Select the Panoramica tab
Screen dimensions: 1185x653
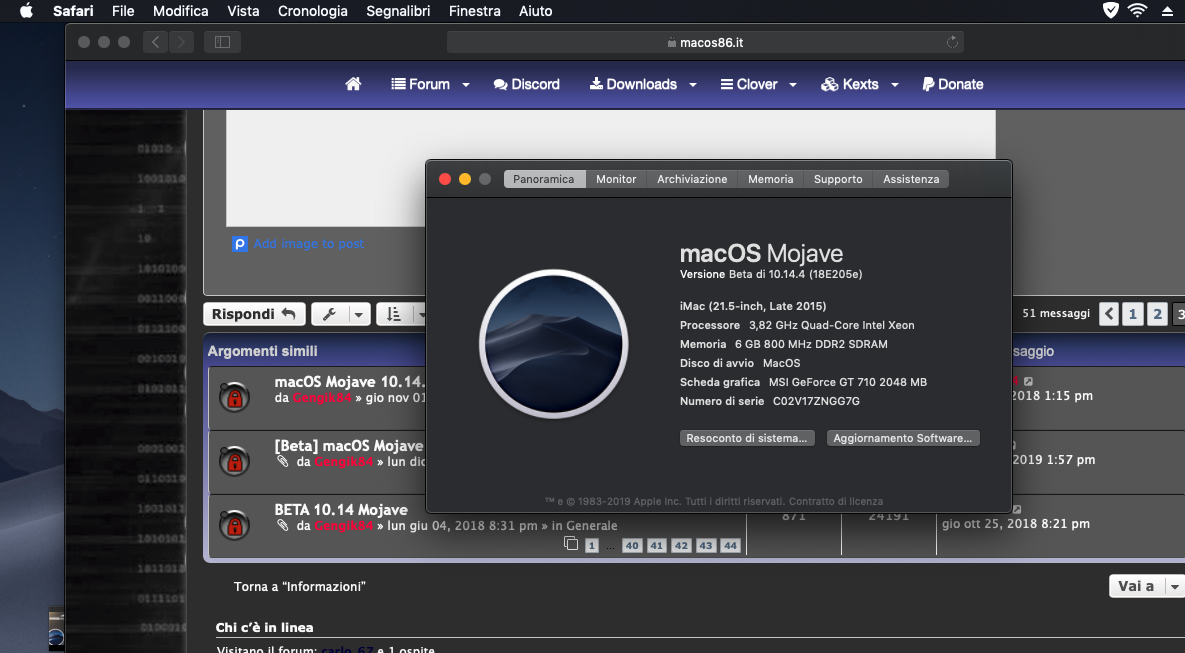tap(544, 179)
